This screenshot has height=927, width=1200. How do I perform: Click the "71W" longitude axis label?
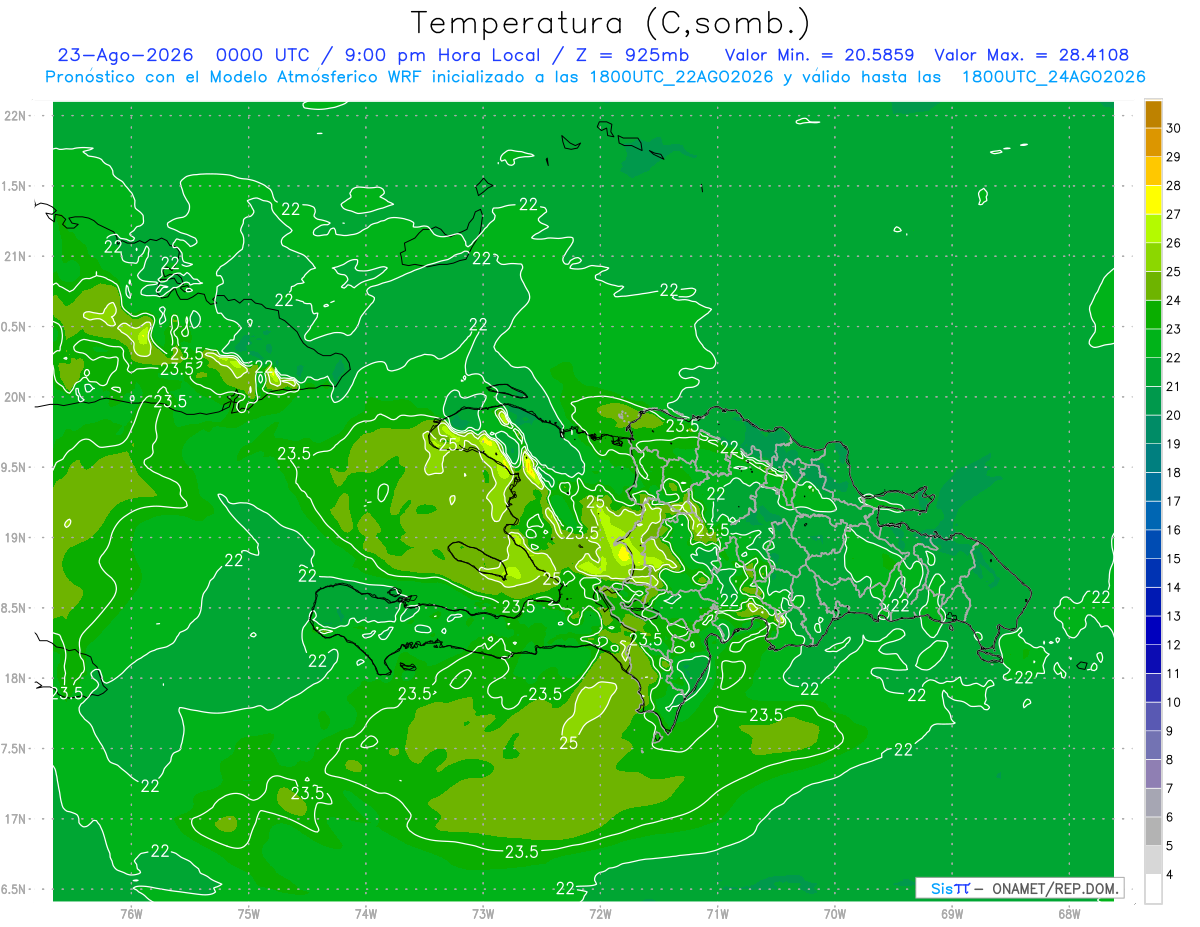[x=717, y=913]
